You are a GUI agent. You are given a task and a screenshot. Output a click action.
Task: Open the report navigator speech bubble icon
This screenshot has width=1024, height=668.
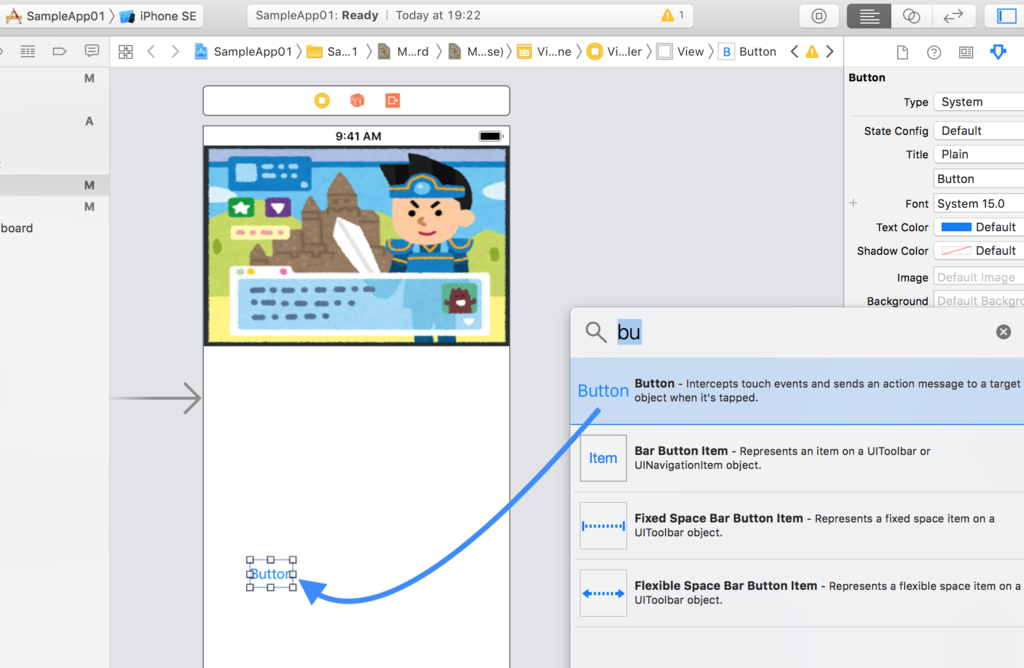92,50
